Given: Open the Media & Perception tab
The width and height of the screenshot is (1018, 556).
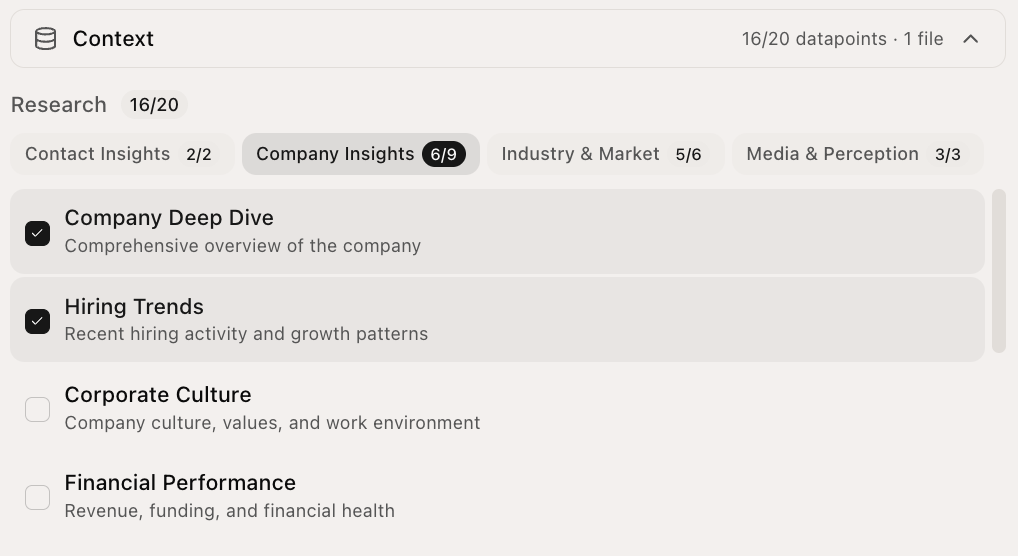Looking at the screenshot, I should 858,154.
